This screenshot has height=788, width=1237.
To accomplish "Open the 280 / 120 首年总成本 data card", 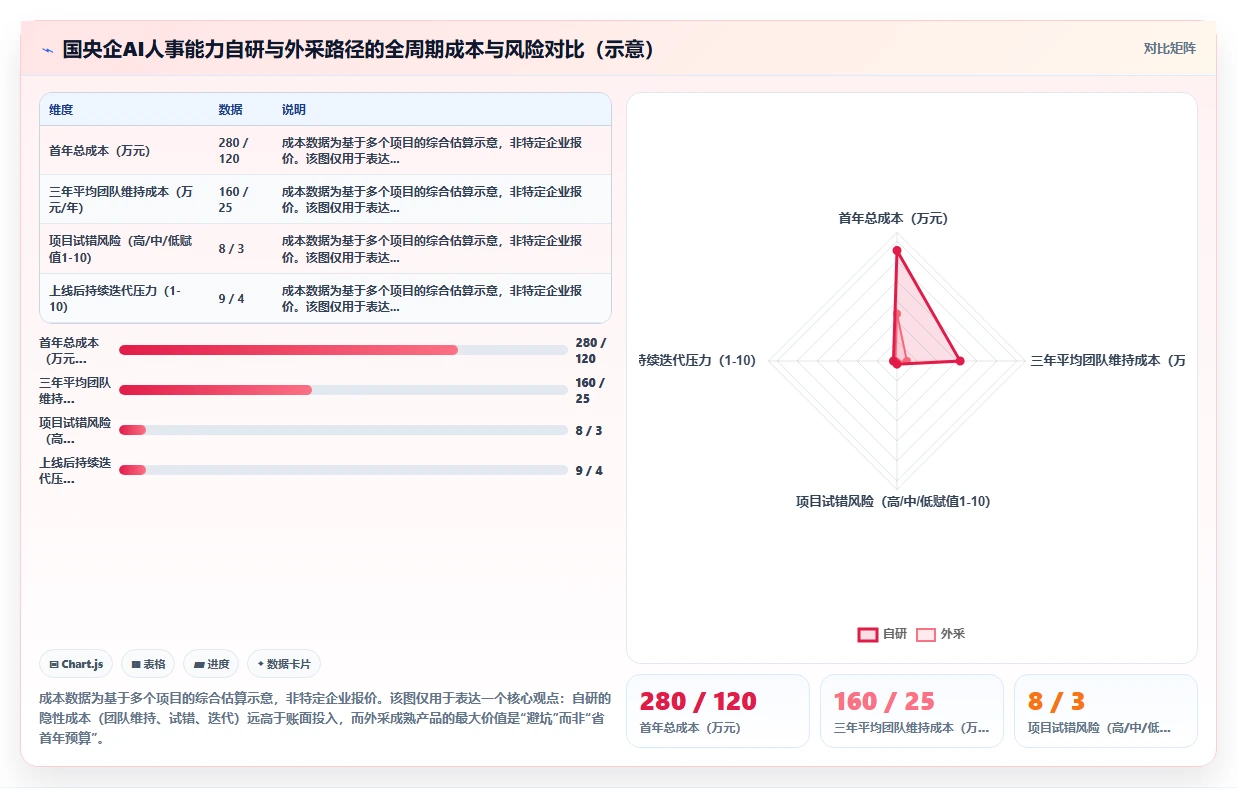I will pos(717,711).
